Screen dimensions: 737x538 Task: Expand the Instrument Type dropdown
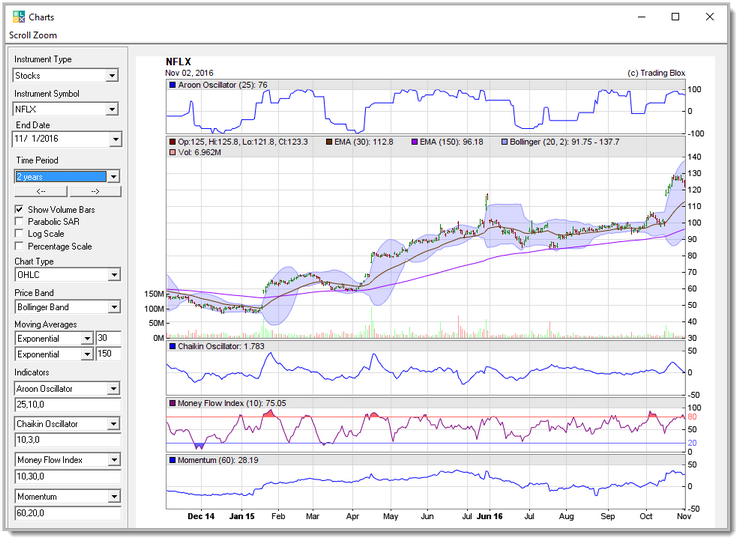pos(112,75)
